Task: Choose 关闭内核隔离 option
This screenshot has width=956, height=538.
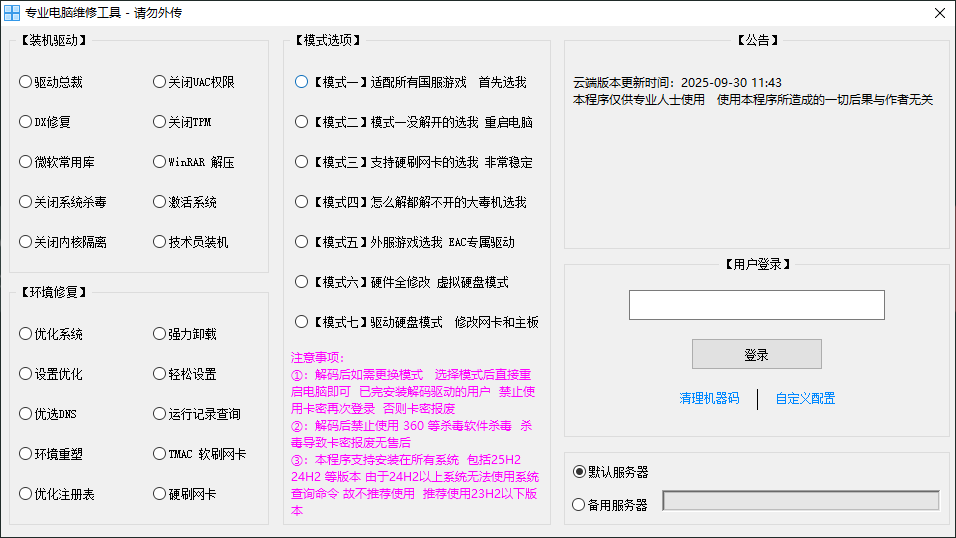Action: tap(26, 242)
